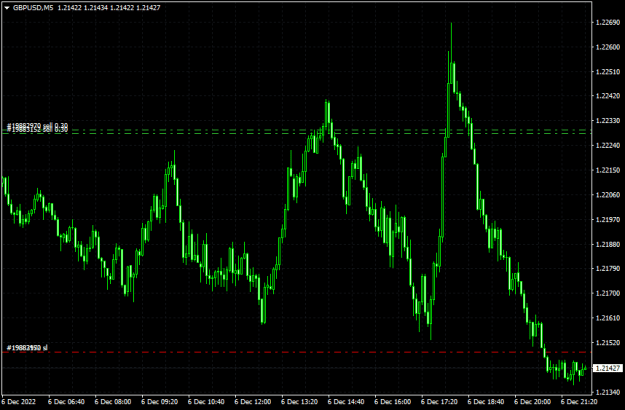Click price level 1.21700 on the price axis
Screen dimensions: 625x410
(x=607, y=293)
